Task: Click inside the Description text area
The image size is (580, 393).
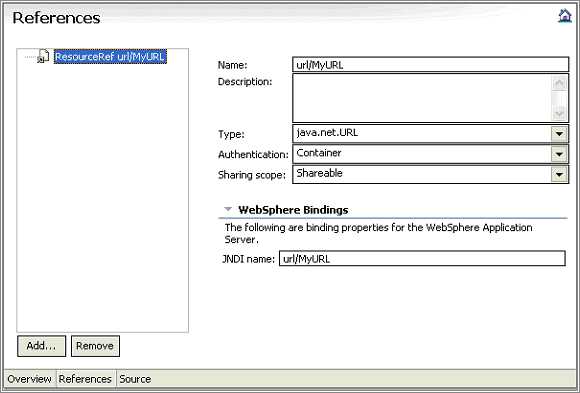Action: tap(422, 98)
